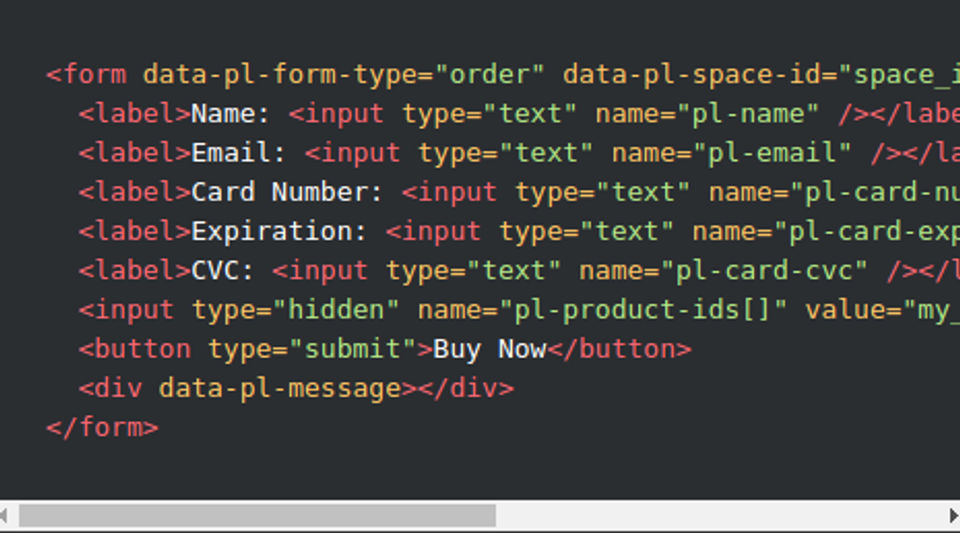
Task: Click the opening <form tag text
Action: [x=86, y=75]
